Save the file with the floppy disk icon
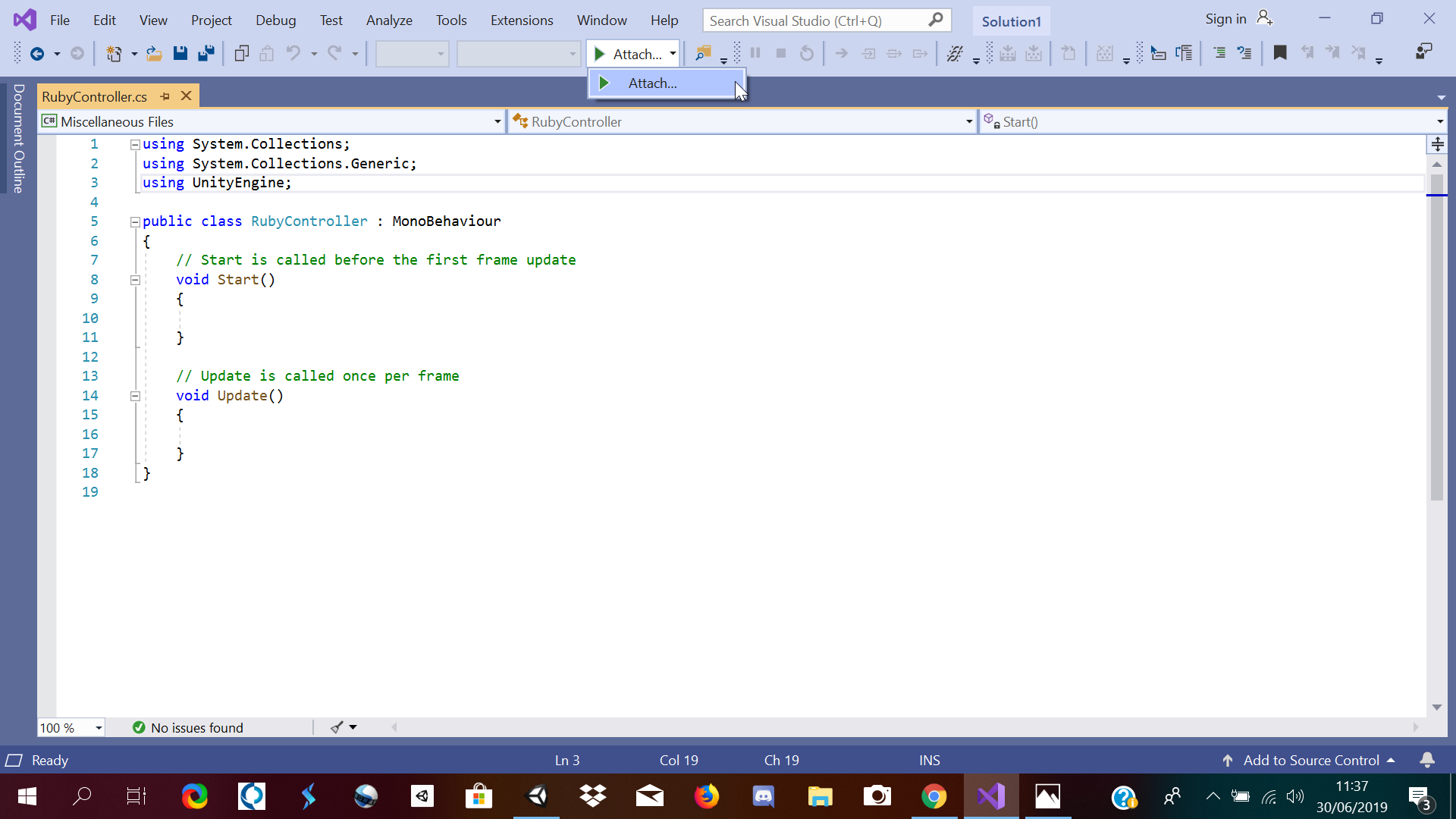 click(x=180, y=54)
